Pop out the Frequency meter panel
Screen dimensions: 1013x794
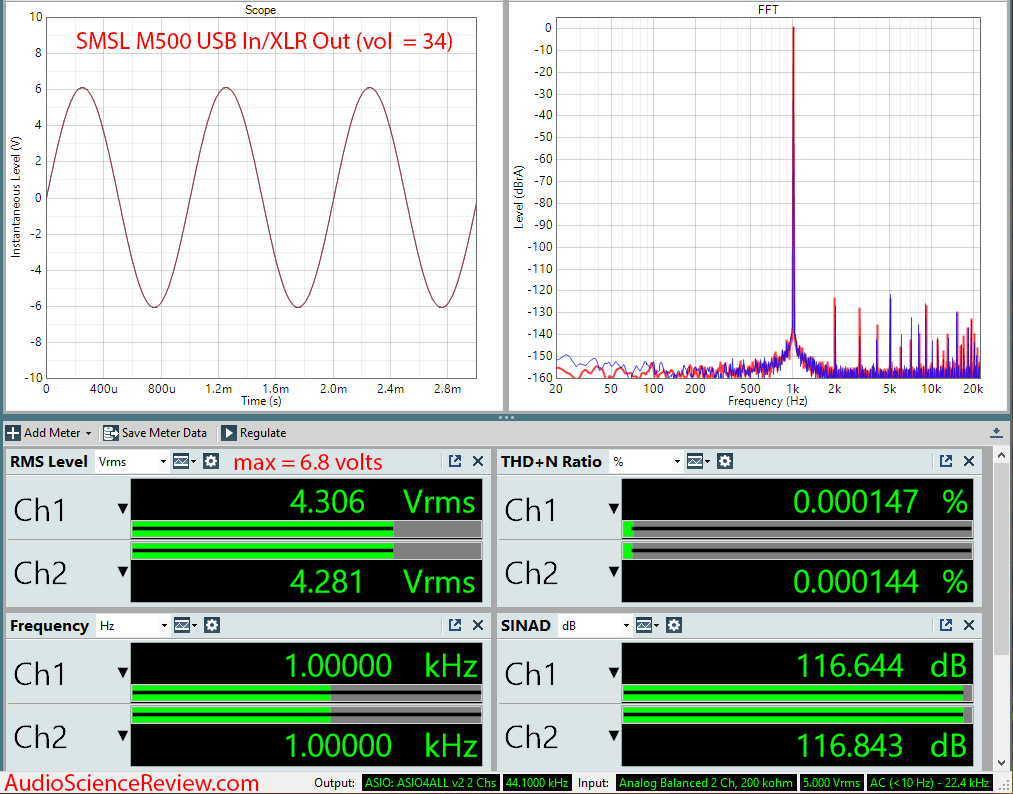point(455,625)
